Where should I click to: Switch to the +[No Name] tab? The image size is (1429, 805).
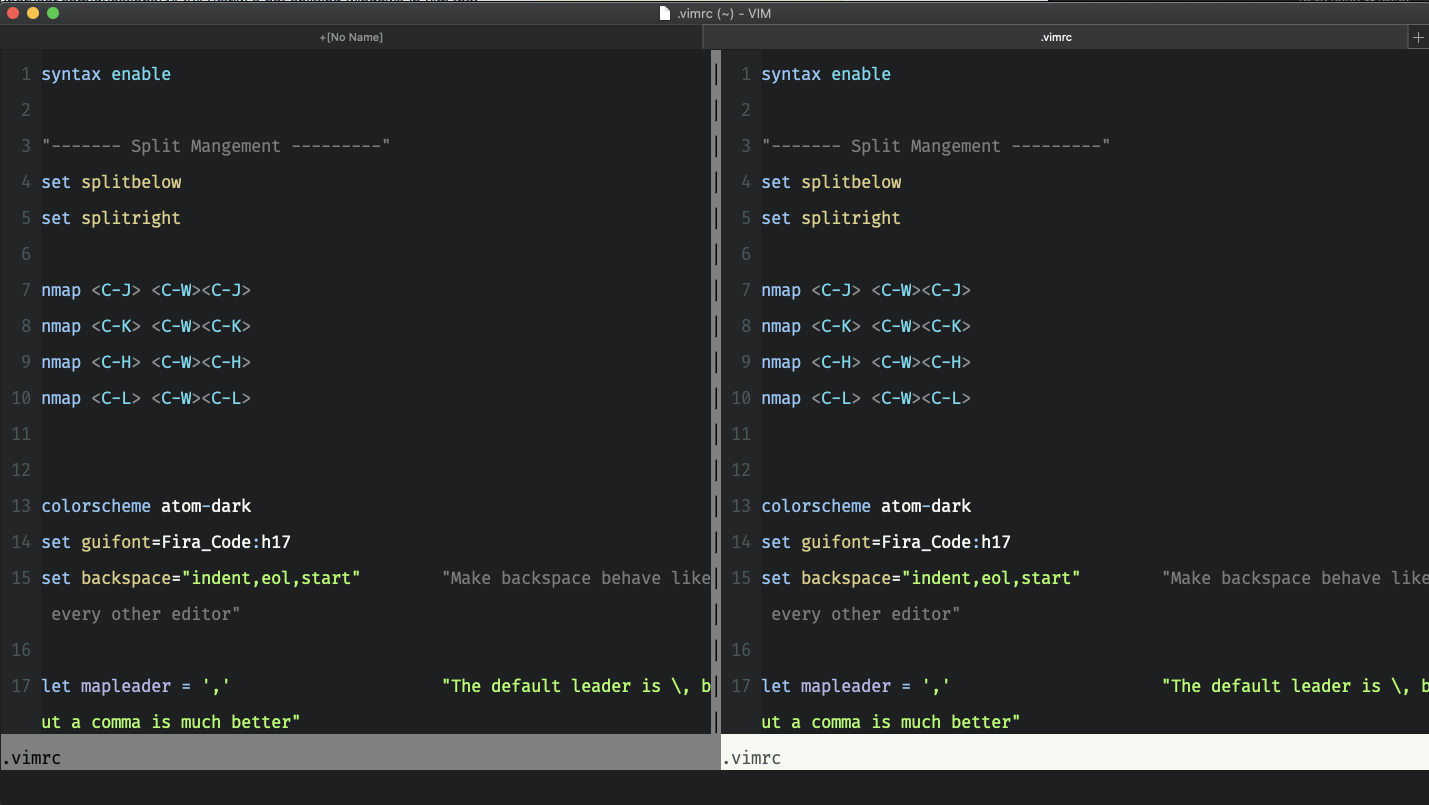(x=351, y=38)
